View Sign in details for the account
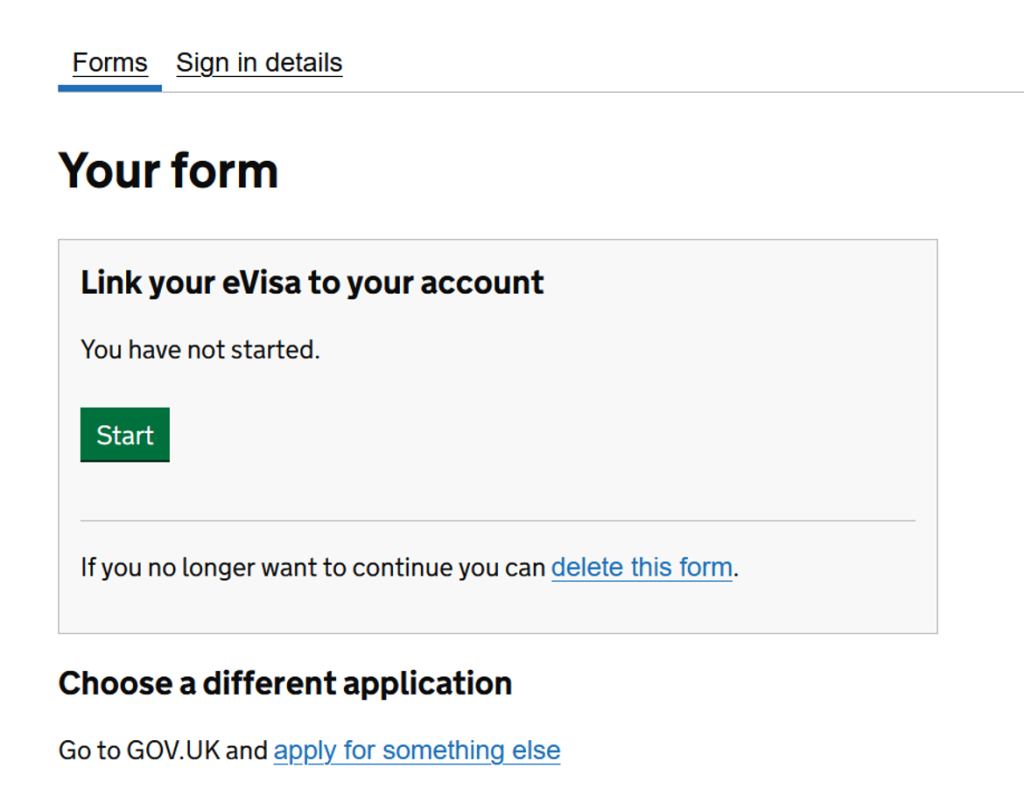 [259, 63]
